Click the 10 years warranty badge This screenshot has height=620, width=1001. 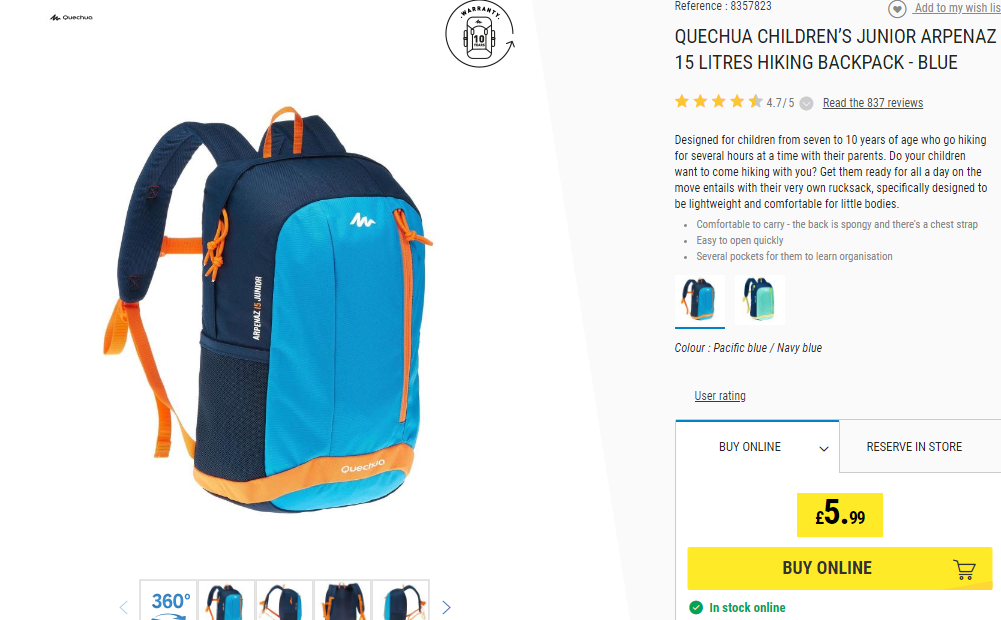pos(480,34)
